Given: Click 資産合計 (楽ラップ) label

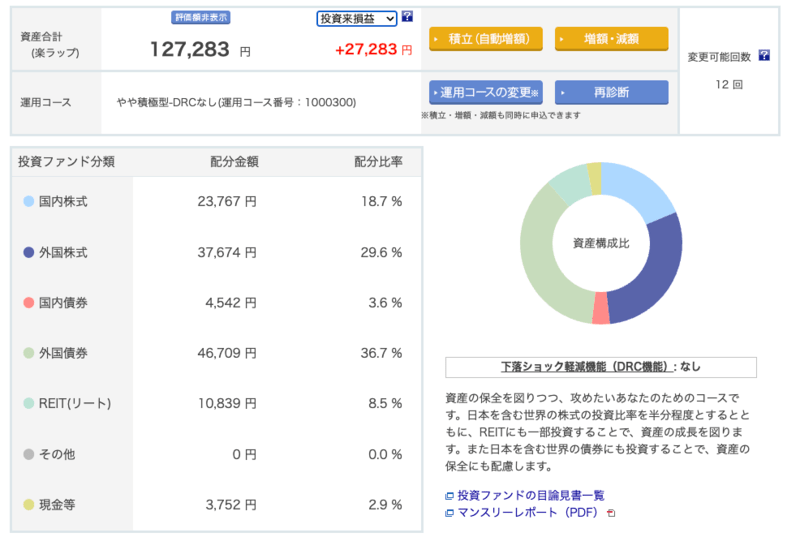Looking at the screenshot, I should (x=49, y=44).
